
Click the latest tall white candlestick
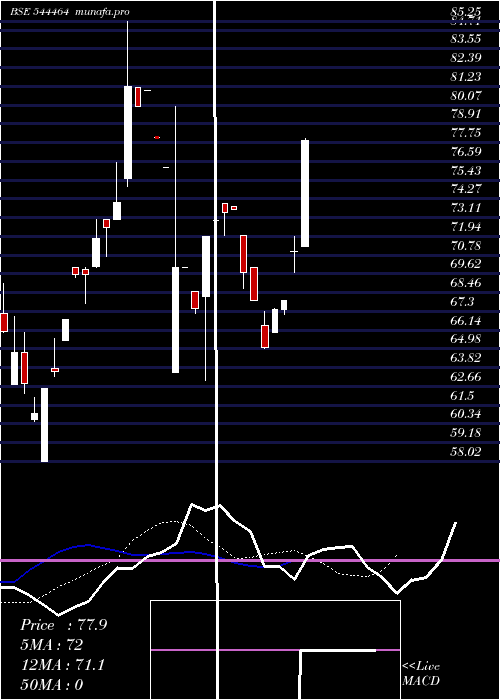click(x=305, y=193)
